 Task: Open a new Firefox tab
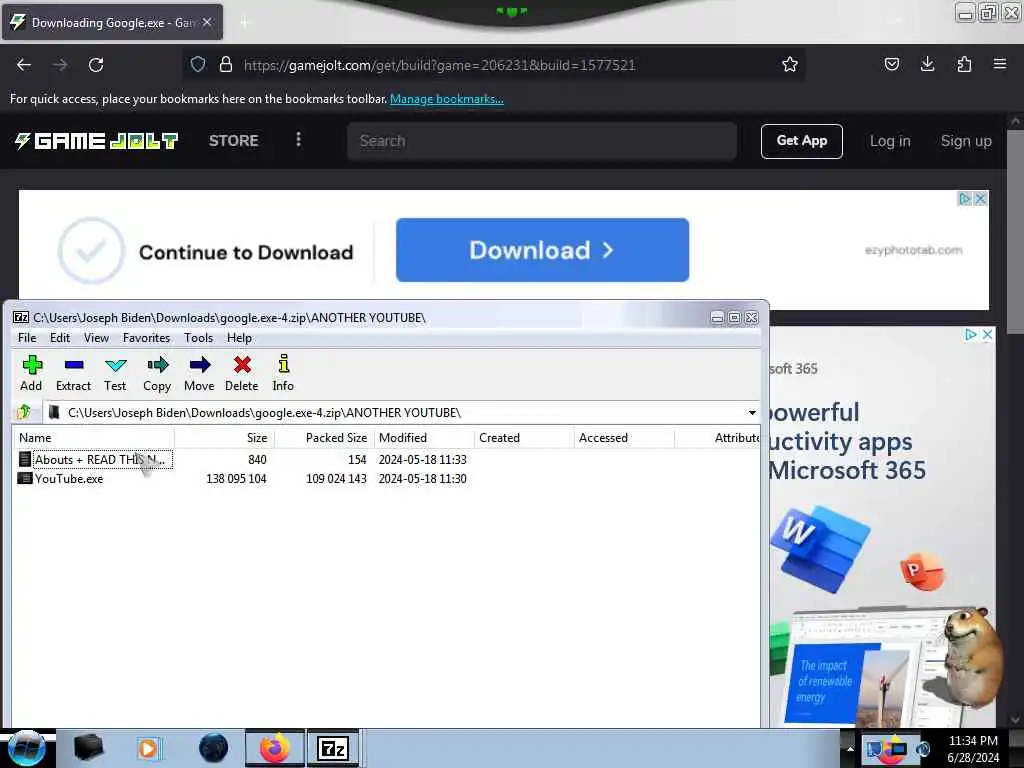(x=244, y=23)
